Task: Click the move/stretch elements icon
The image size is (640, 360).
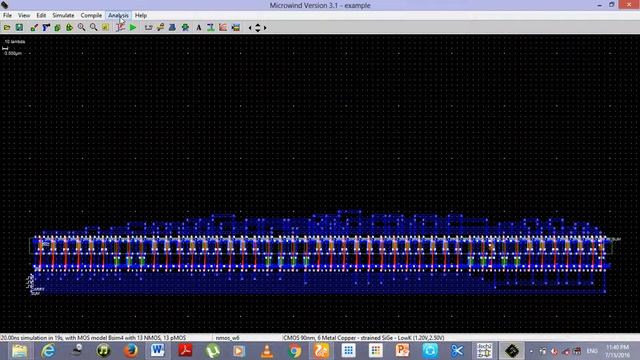Action: 69,27
